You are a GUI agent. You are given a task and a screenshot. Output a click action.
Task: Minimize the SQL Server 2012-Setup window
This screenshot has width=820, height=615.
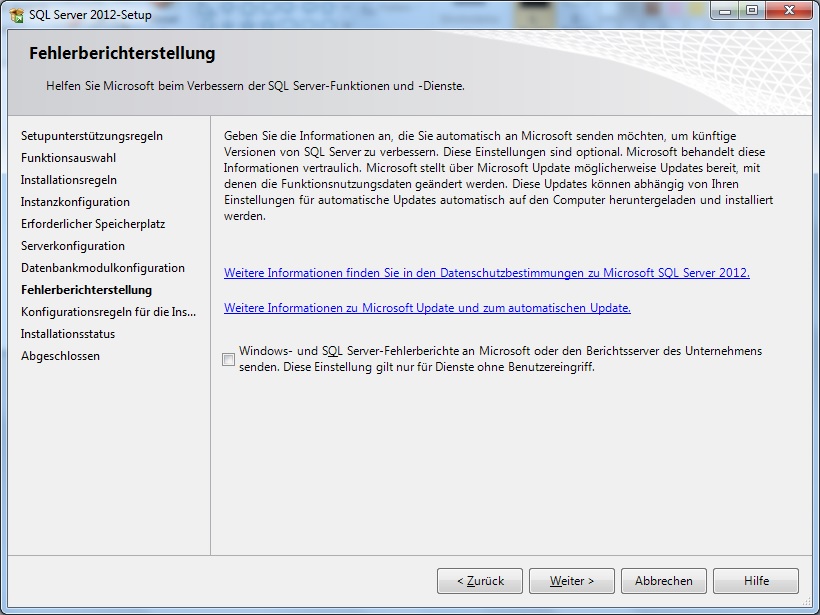coord(724,10)
